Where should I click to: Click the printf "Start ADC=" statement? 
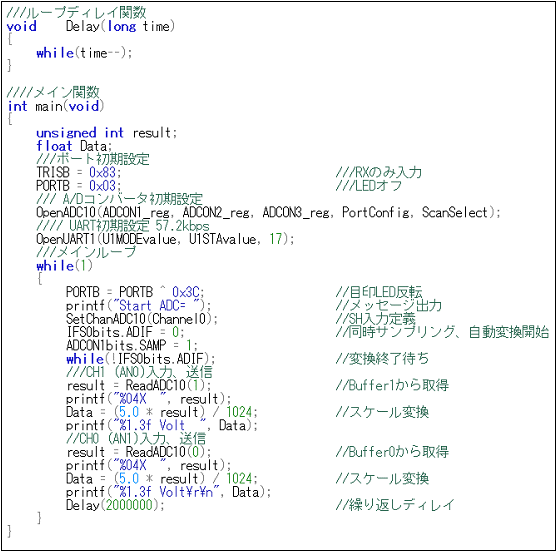(x=138, y=306)
